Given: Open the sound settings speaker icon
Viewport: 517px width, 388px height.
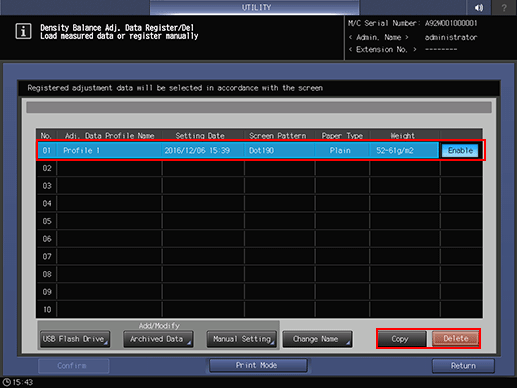Looking at the screenshot, I should tap(479, 7).
